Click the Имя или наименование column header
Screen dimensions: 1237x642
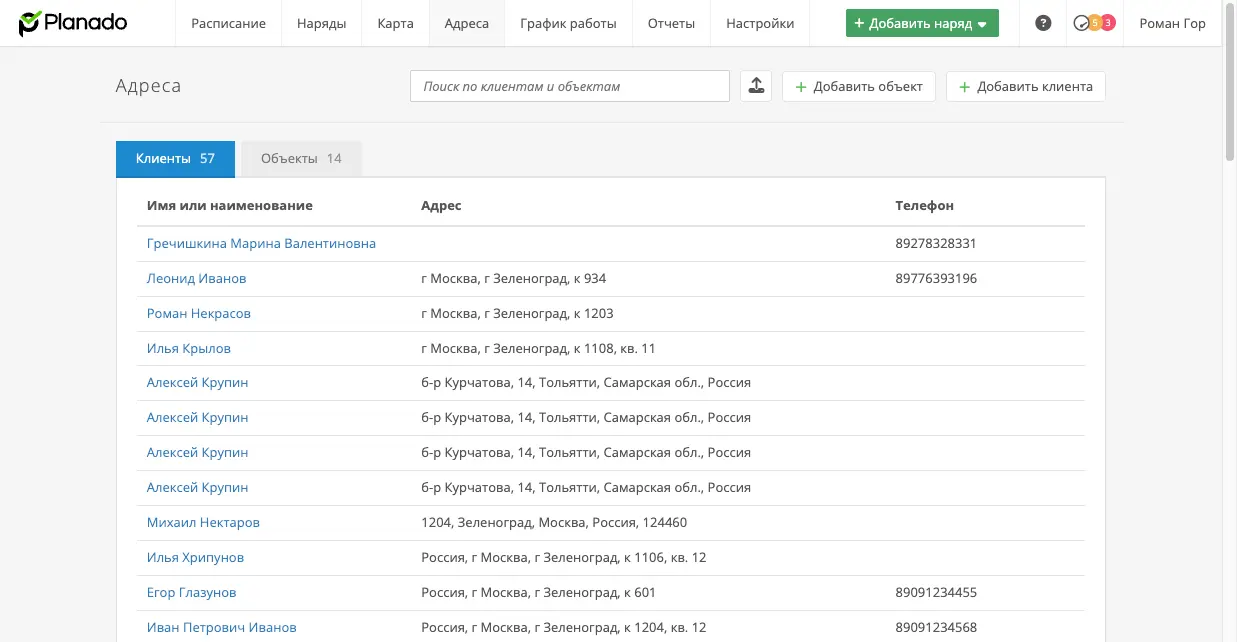point(229,205)
